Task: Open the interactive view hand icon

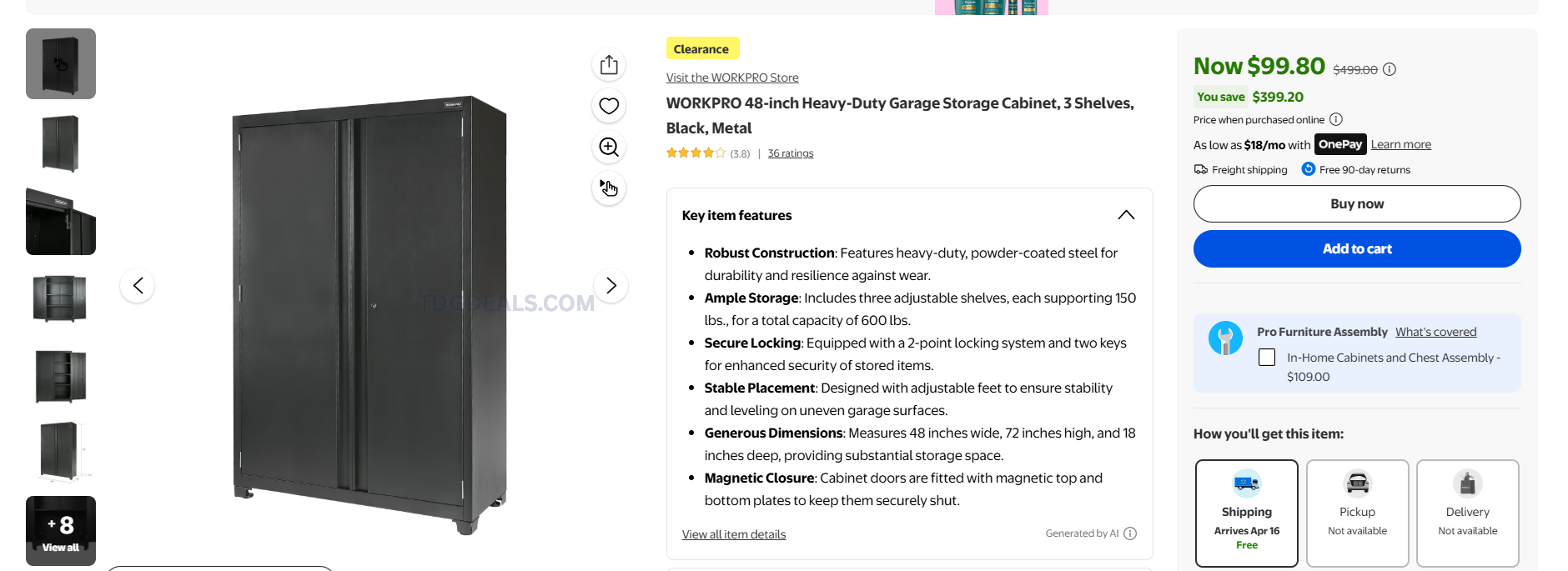Action: click(x=609, y=188)
